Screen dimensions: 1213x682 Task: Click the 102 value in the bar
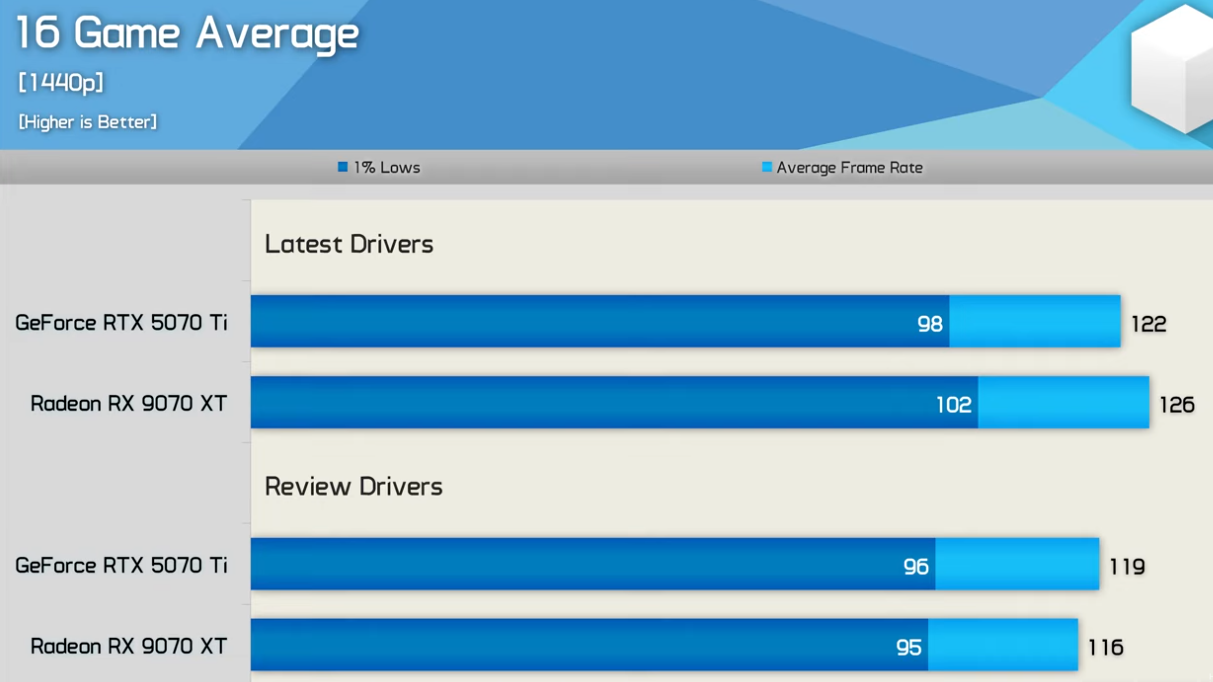coord(954,404)
